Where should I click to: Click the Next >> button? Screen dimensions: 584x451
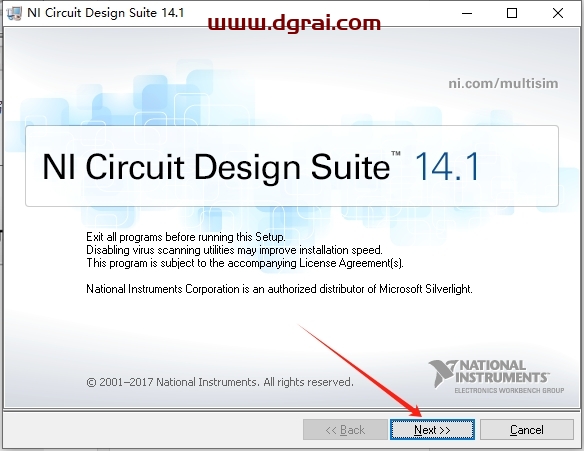click(432, 430)
